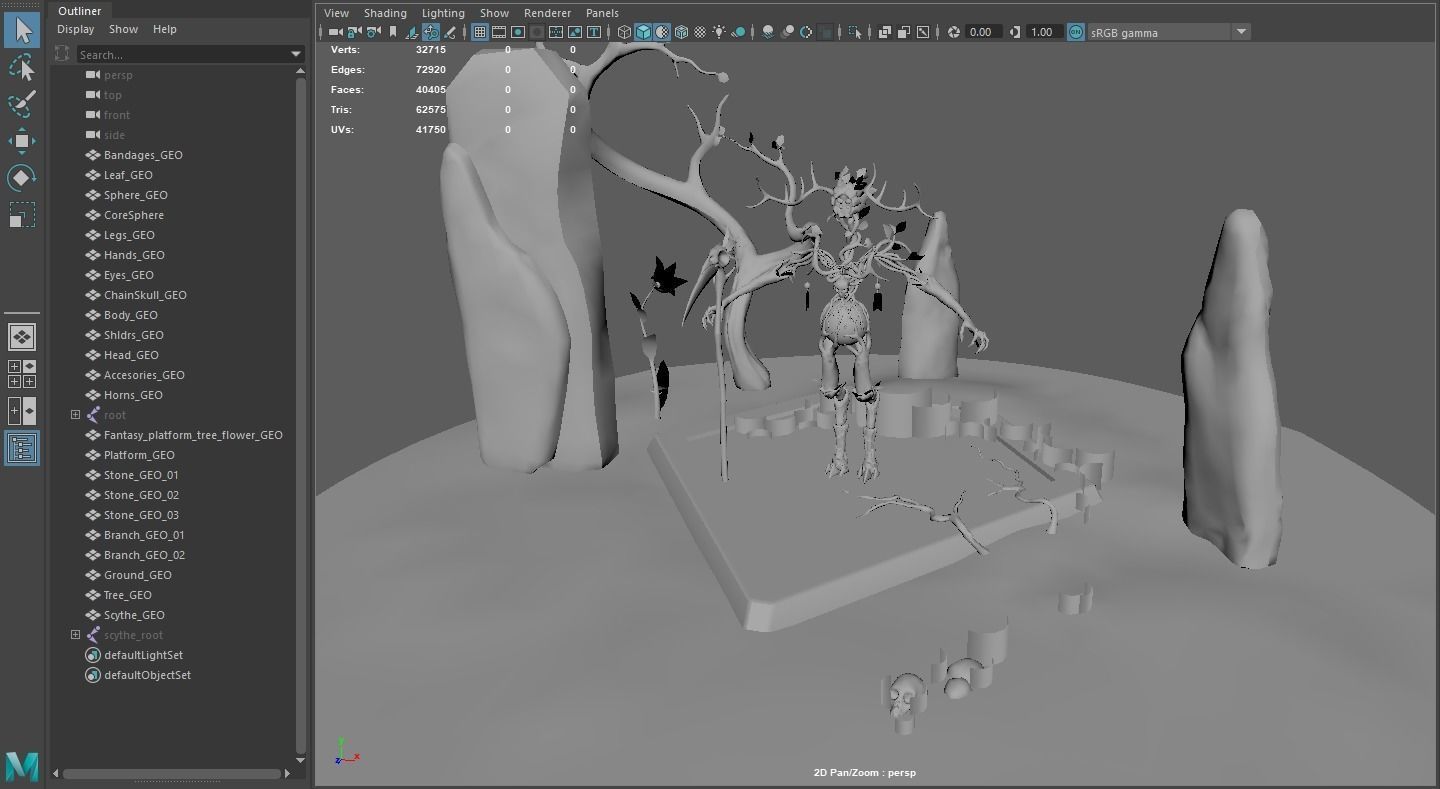
Task: Open the Outliner Help menu
Action: (x=164, y=29)
